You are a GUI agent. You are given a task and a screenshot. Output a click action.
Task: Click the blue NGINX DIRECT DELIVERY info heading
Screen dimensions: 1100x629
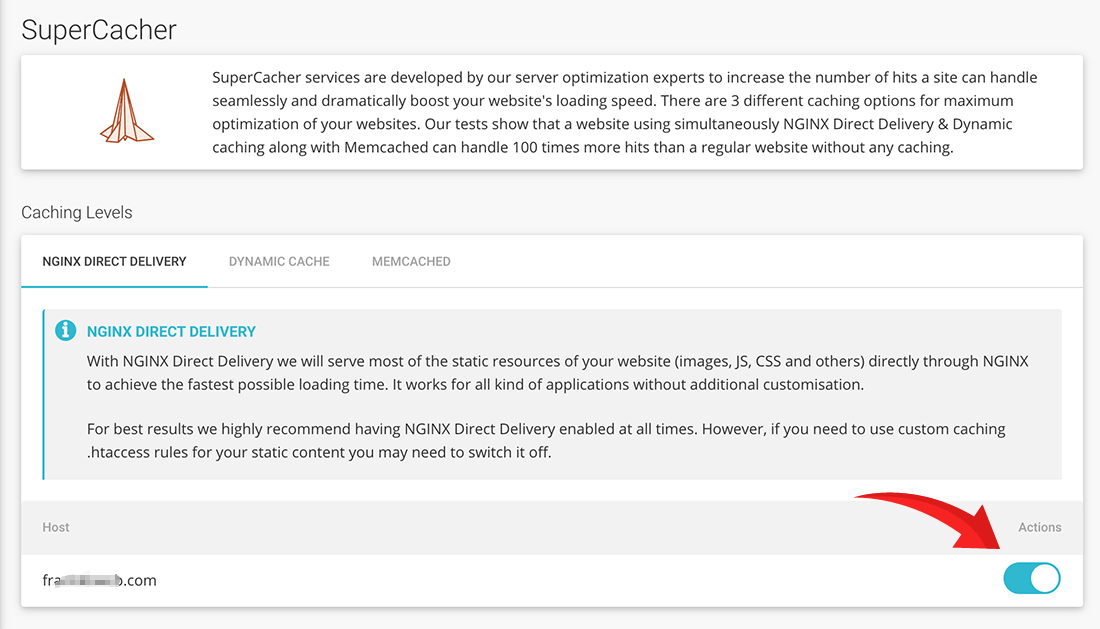[171, 332]
